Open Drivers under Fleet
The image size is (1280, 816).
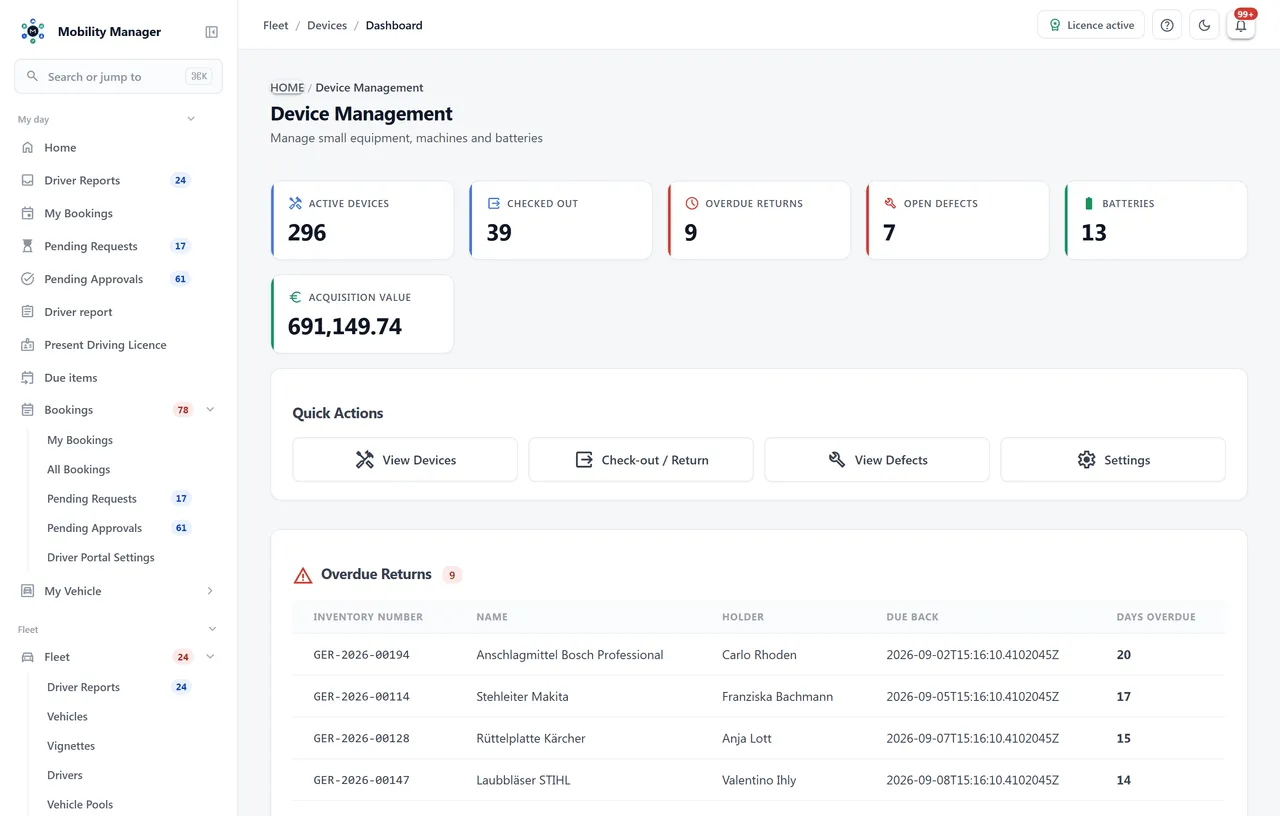pyautogui.click(x=65, y=775)
